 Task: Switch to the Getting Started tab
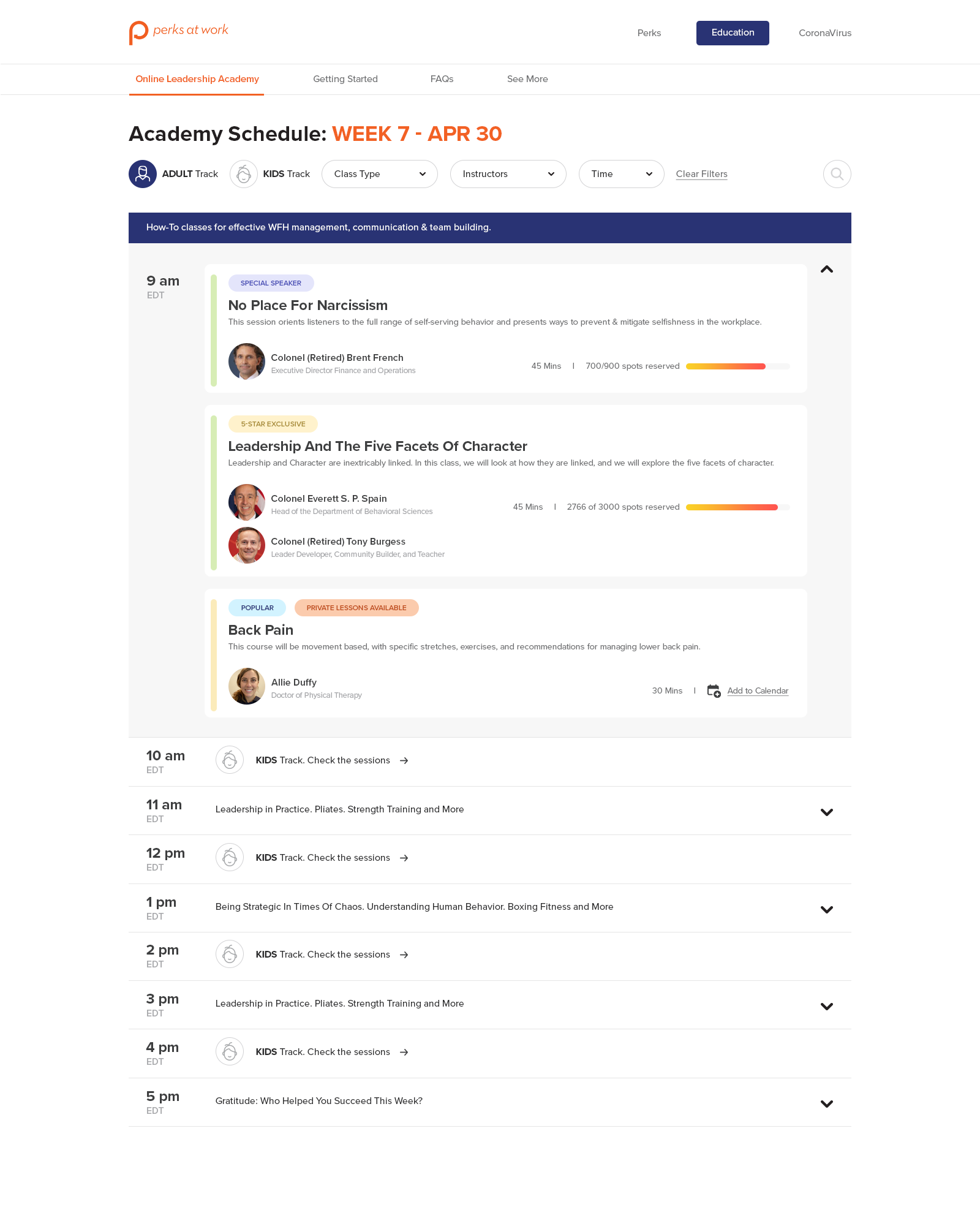[345, 79]
